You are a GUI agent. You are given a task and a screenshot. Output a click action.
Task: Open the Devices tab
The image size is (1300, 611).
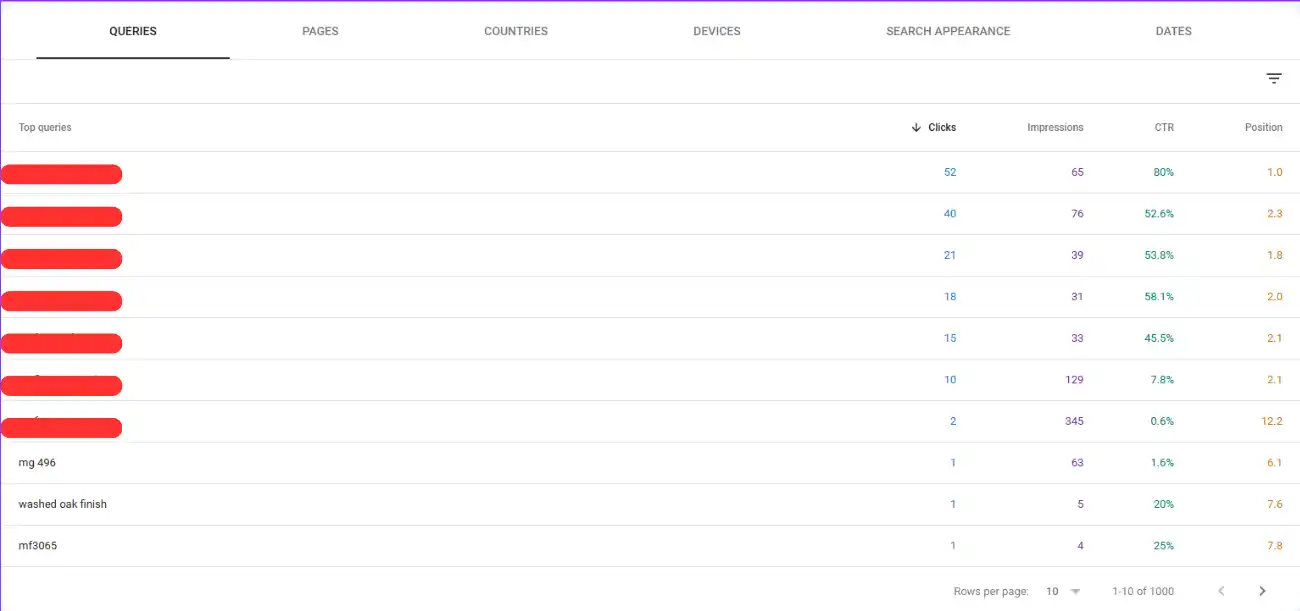pos(716,31)
